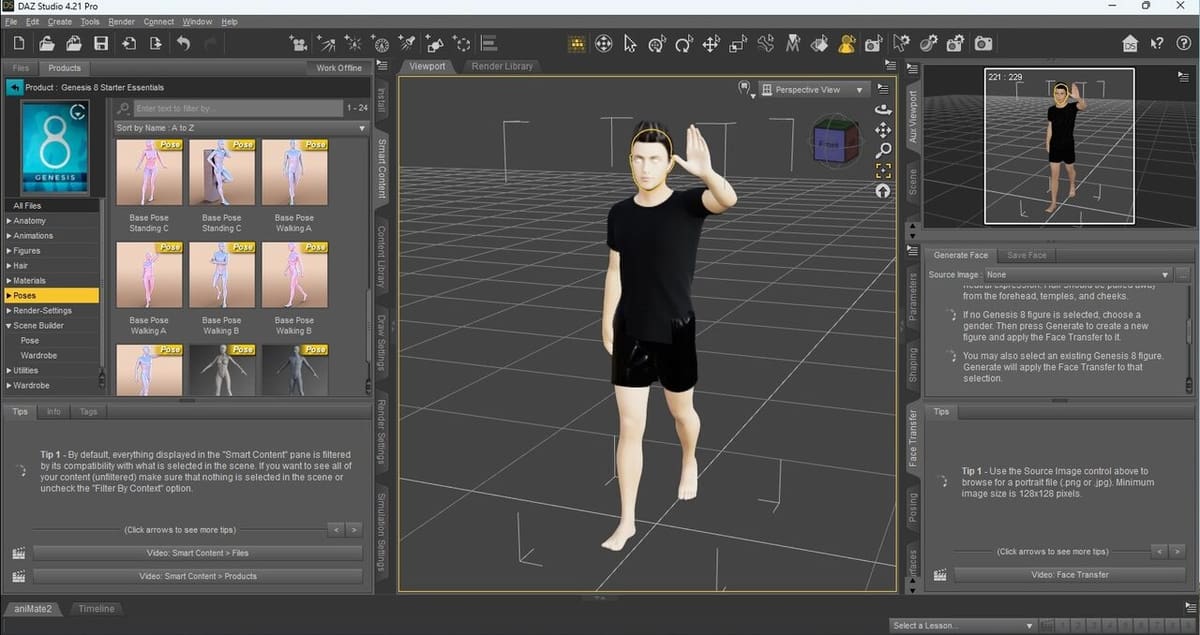Click the Source Image browse ellipsis button
1200x635 pixels.
click(1184, 274)
